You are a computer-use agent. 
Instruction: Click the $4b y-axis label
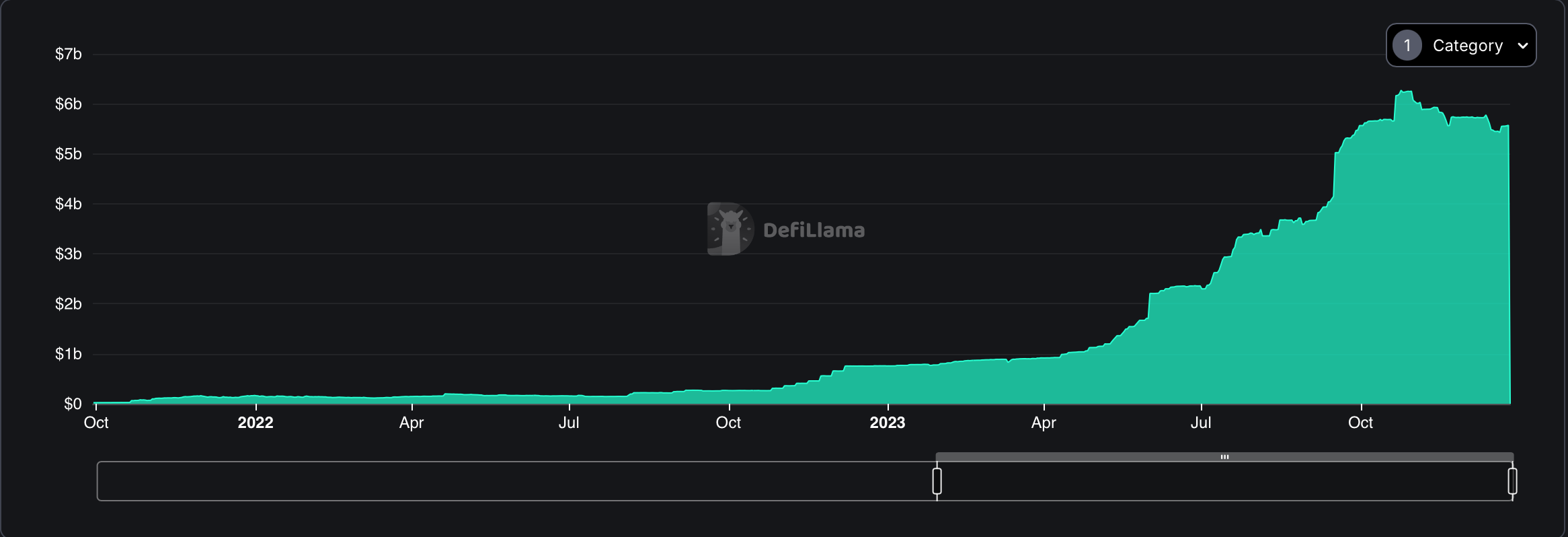(x=69, y=204)
